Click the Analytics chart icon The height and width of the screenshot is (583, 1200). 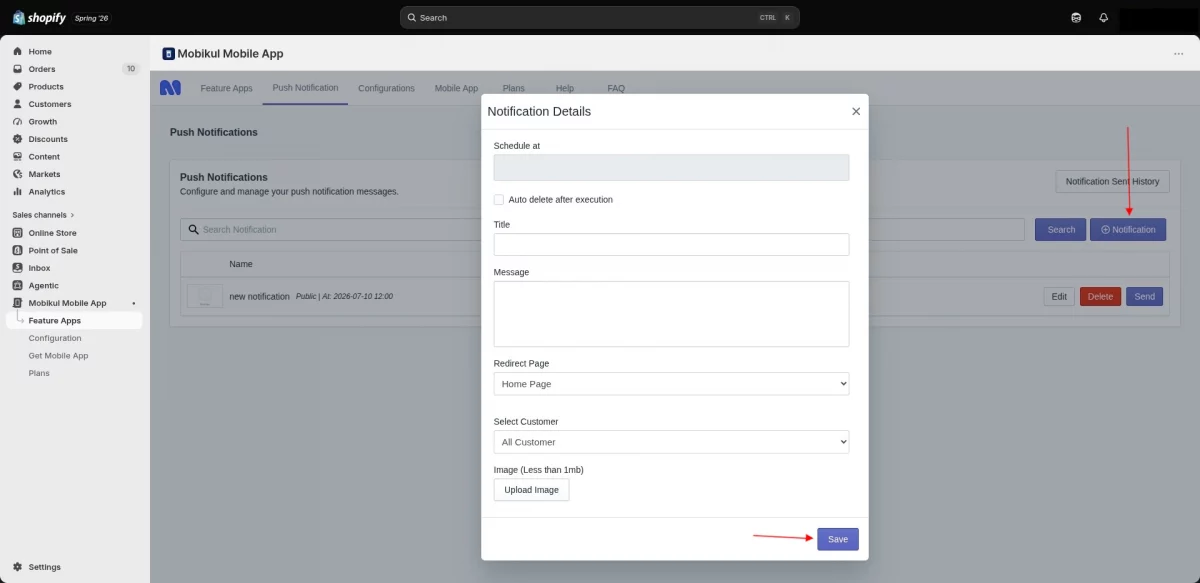[18, 191]
